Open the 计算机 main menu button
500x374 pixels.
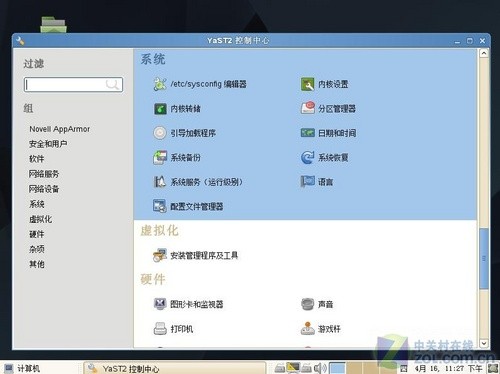22,368
